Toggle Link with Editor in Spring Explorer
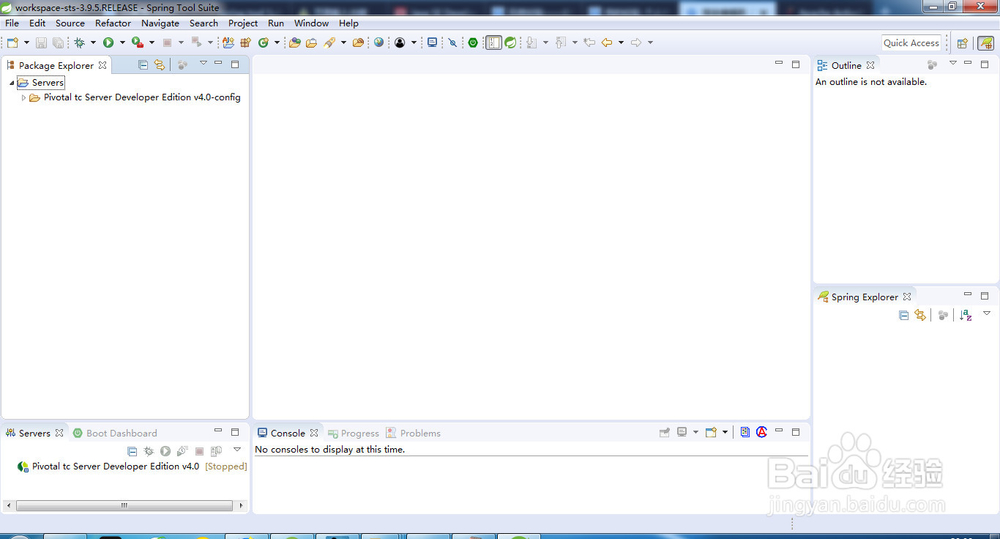 920,315
